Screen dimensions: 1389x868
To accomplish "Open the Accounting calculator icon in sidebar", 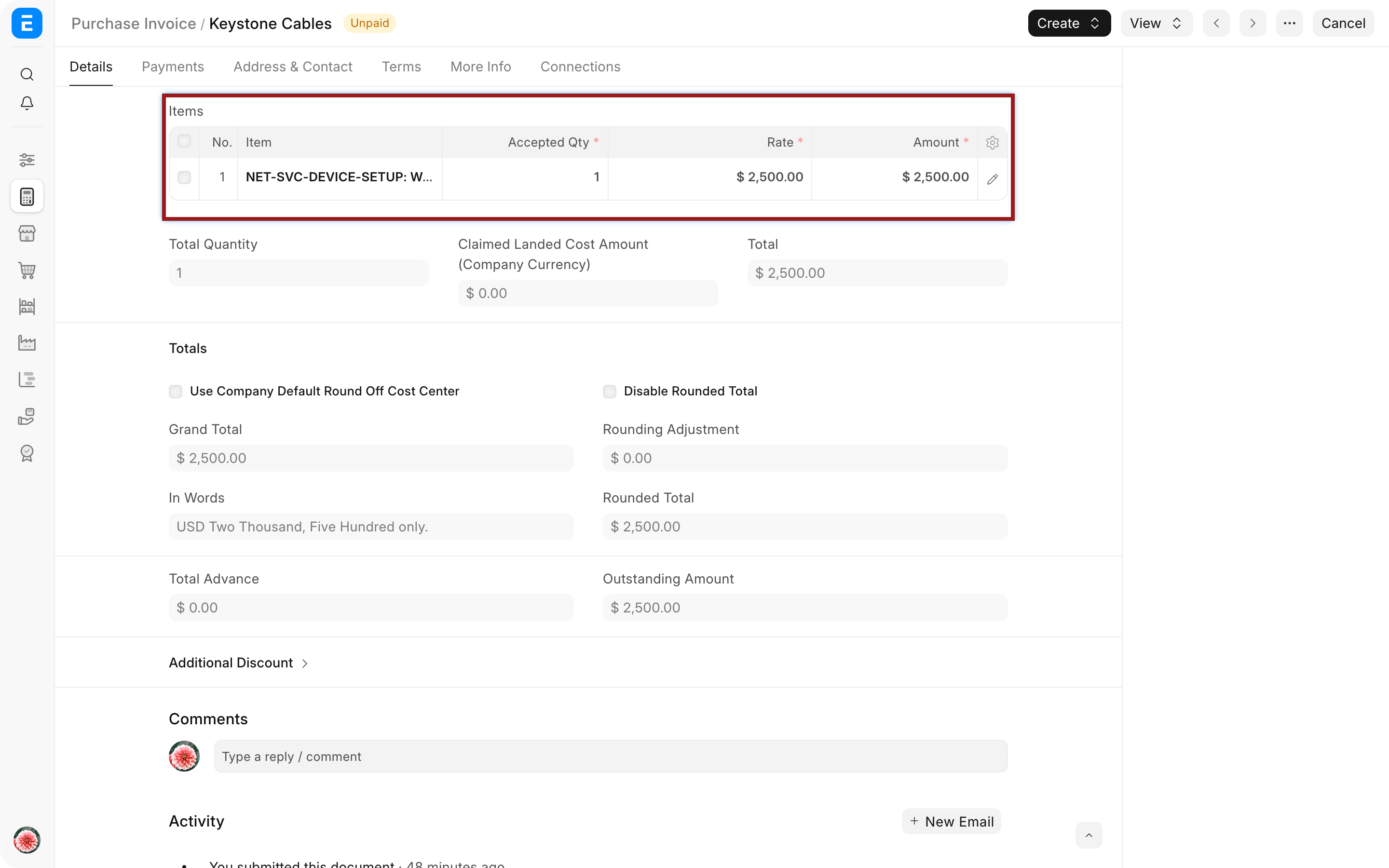I will (27, 196).
